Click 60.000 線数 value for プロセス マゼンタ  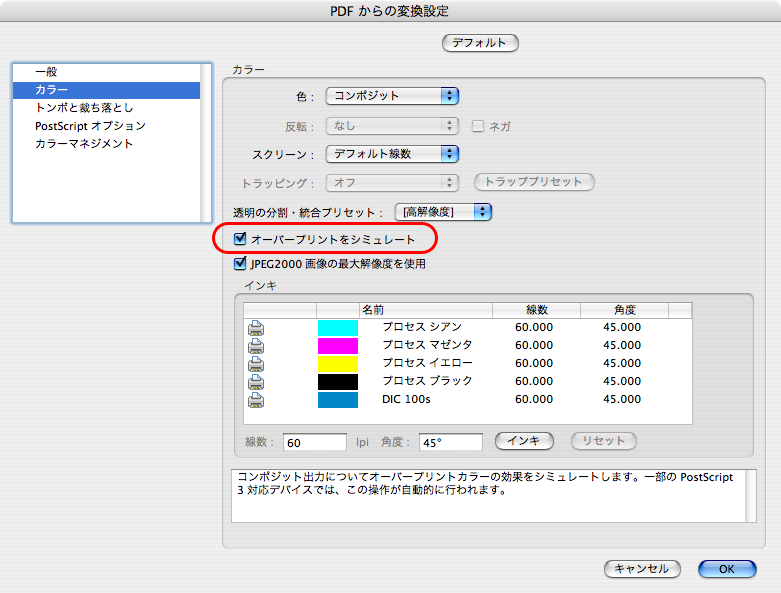pos(534,345)
